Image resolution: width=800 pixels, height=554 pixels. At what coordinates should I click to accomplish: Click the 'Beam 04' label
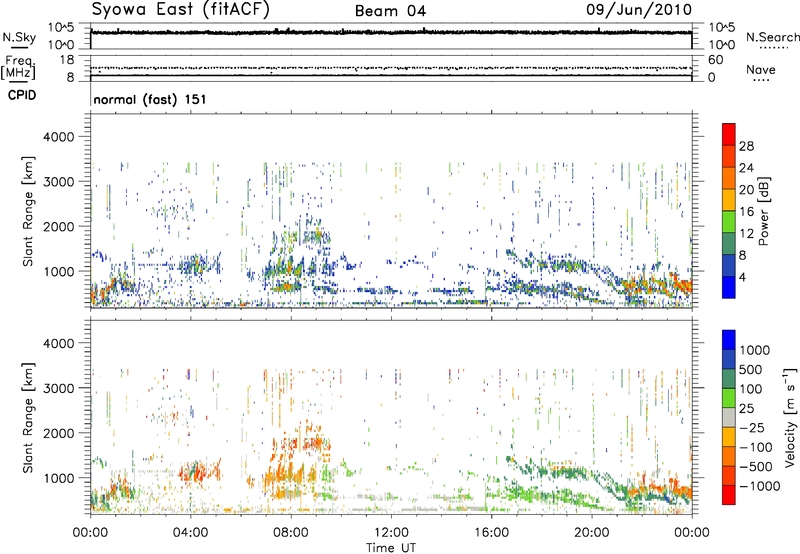[x=390, y=11]
